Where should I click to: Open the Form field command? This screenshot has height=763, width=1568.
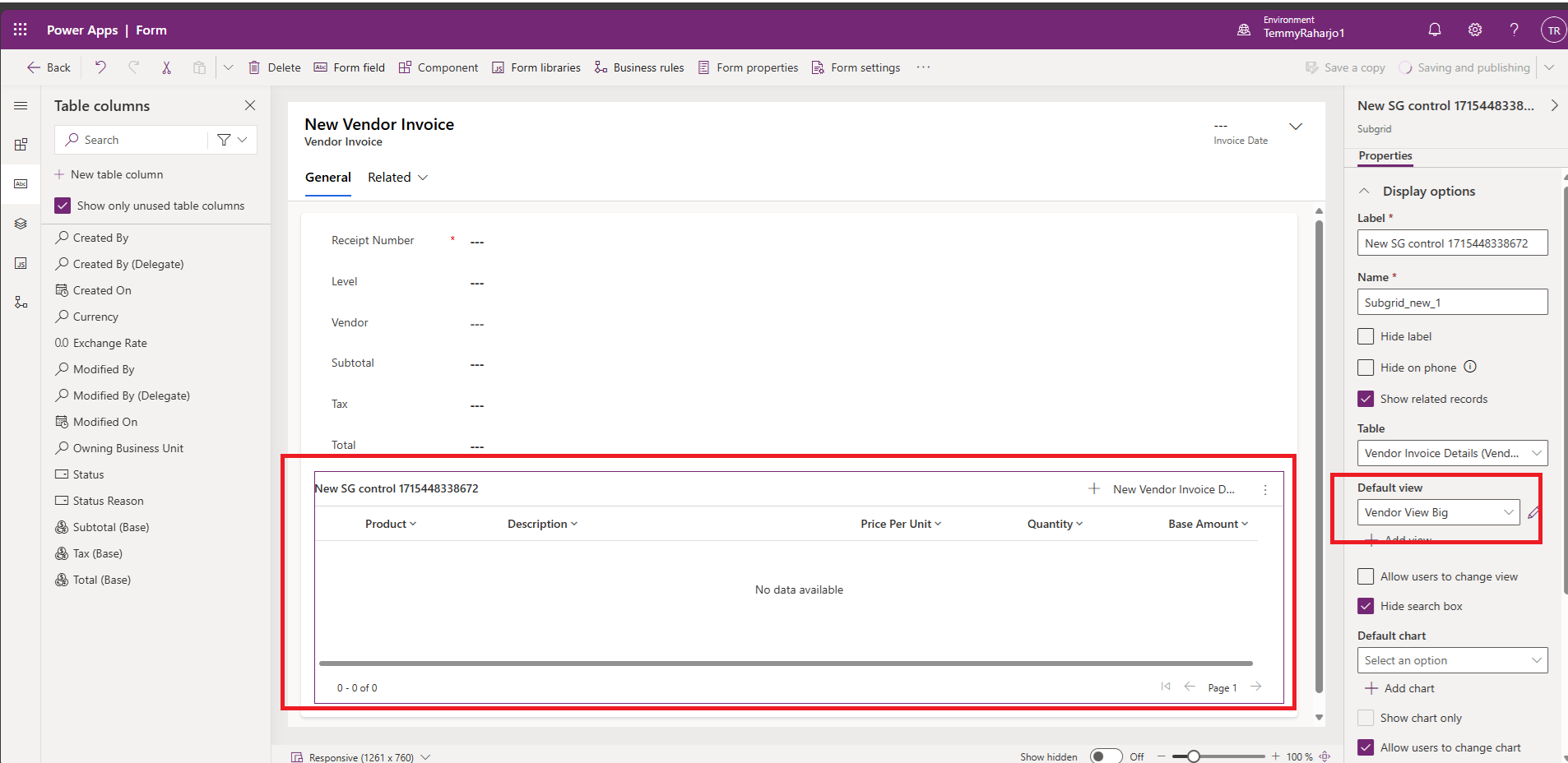pos(350,67)
